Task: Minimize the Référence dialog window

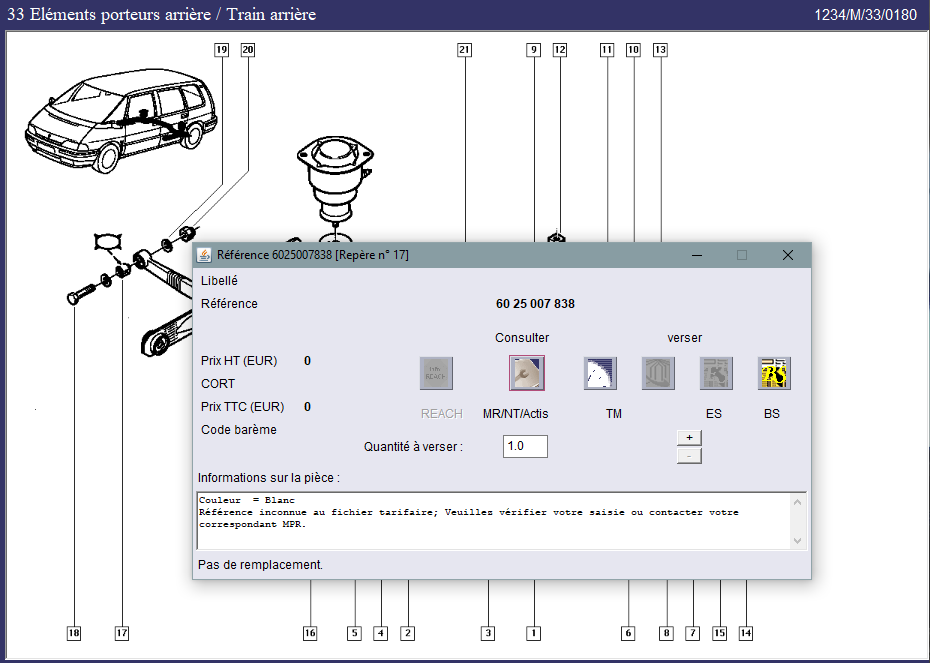Action: 696,255
